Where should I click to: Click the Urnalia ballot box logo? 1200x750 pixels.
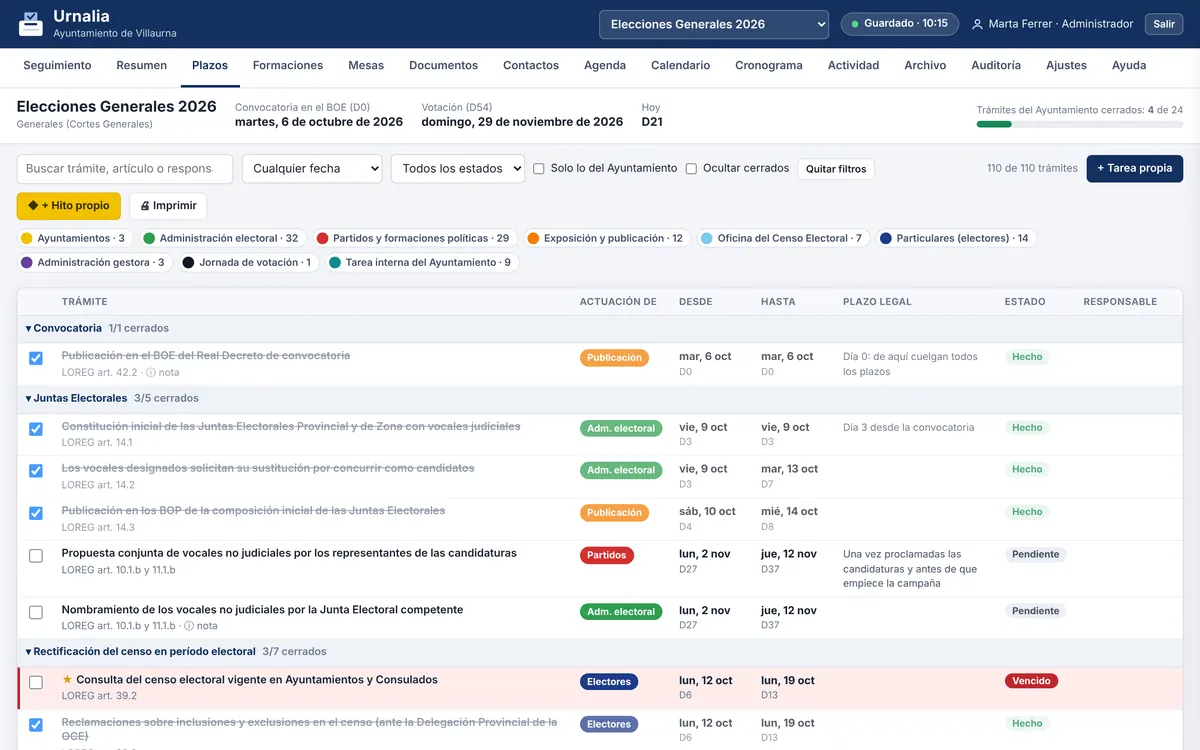point(31,24)
